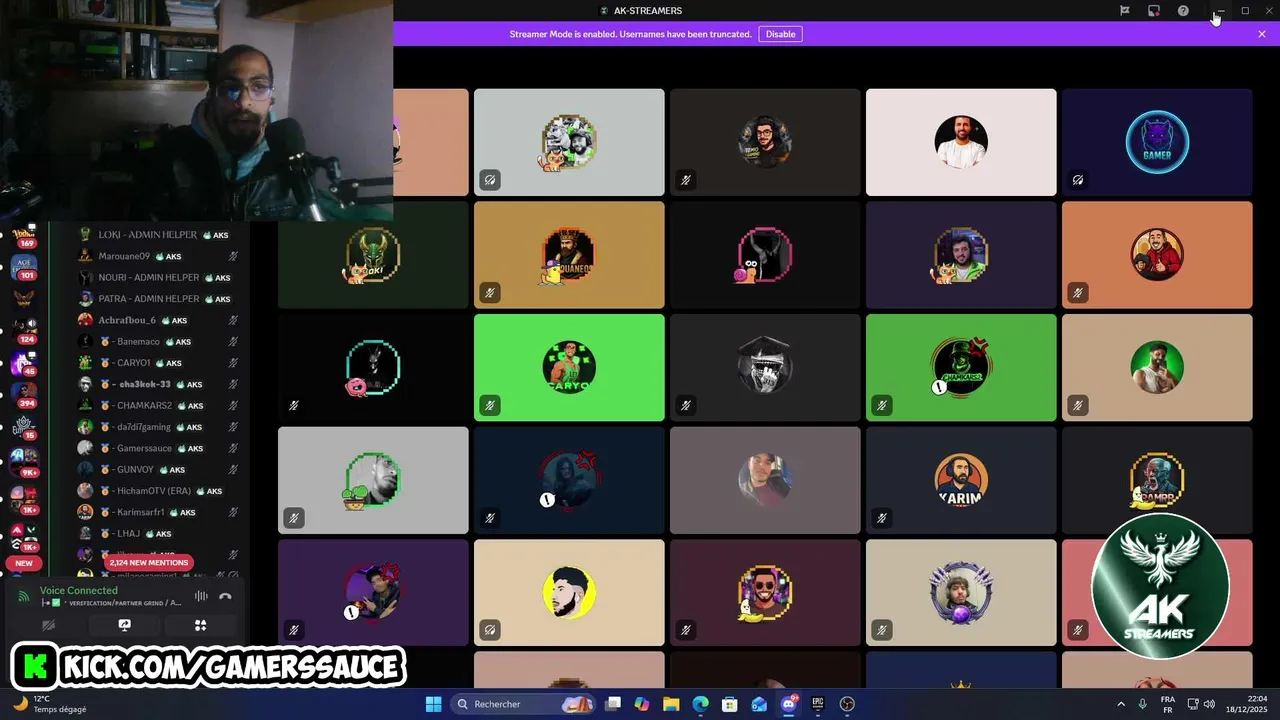The height and width of the screenshot is (720, 1280).
Task: Click the tray microphone icon
Action: point(1142,704)
